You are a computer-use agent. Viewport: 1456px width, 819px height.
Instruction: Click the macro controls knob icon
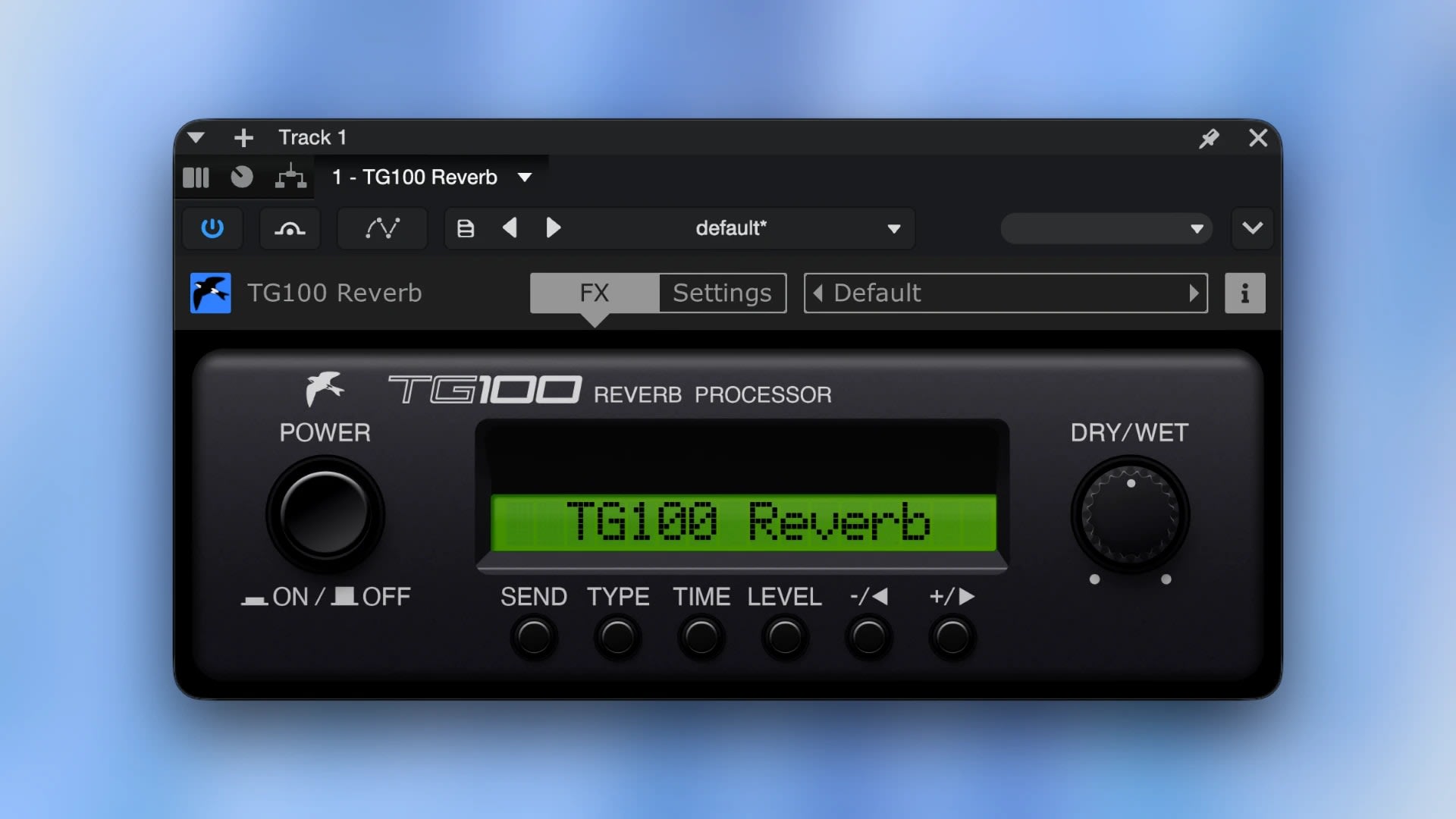point(242,177)
